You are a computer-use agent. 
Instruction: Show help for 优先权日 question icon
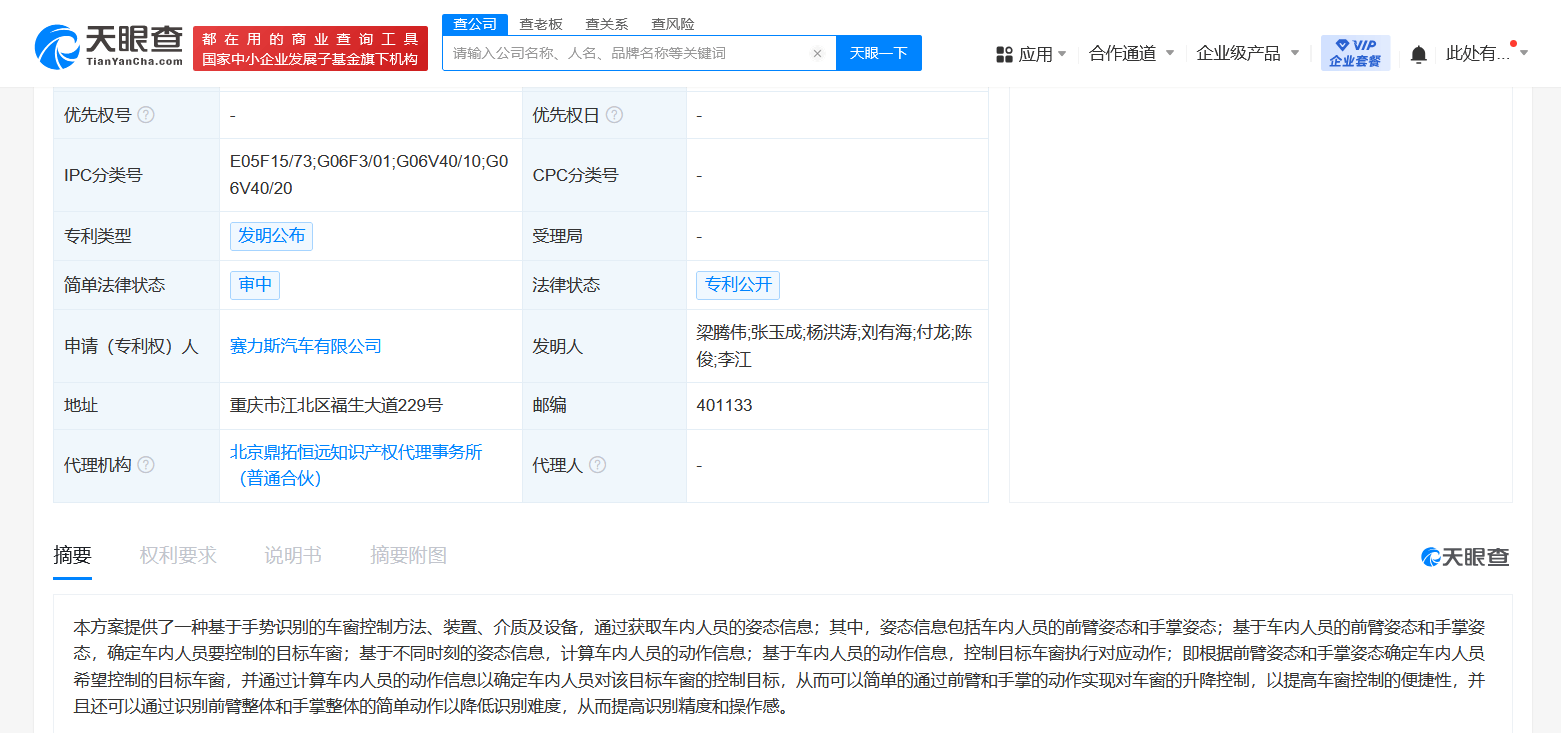click(614, 115)
